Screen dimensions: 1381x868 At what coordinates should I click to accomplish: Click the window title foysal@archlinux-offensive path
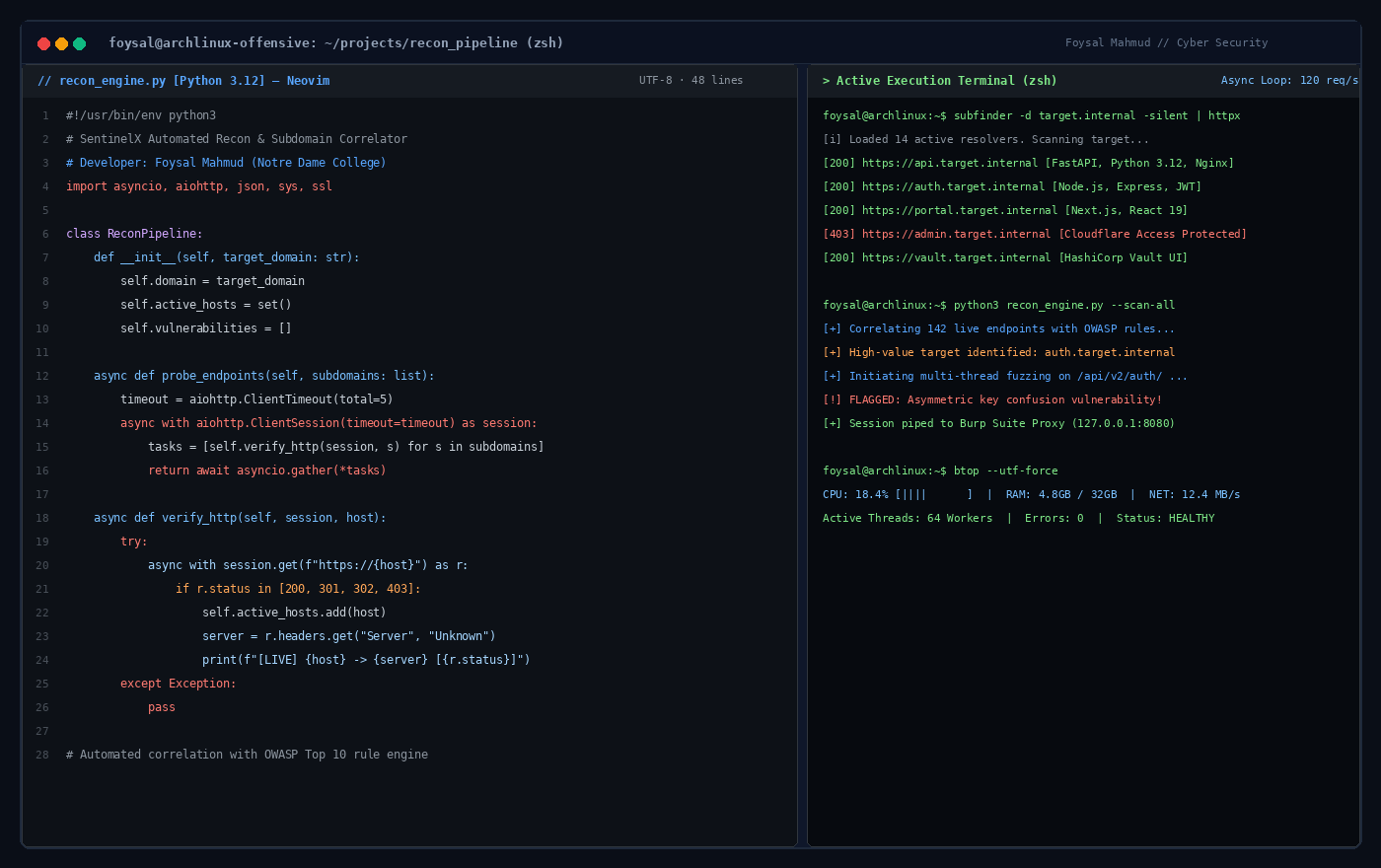pos(335,43)
